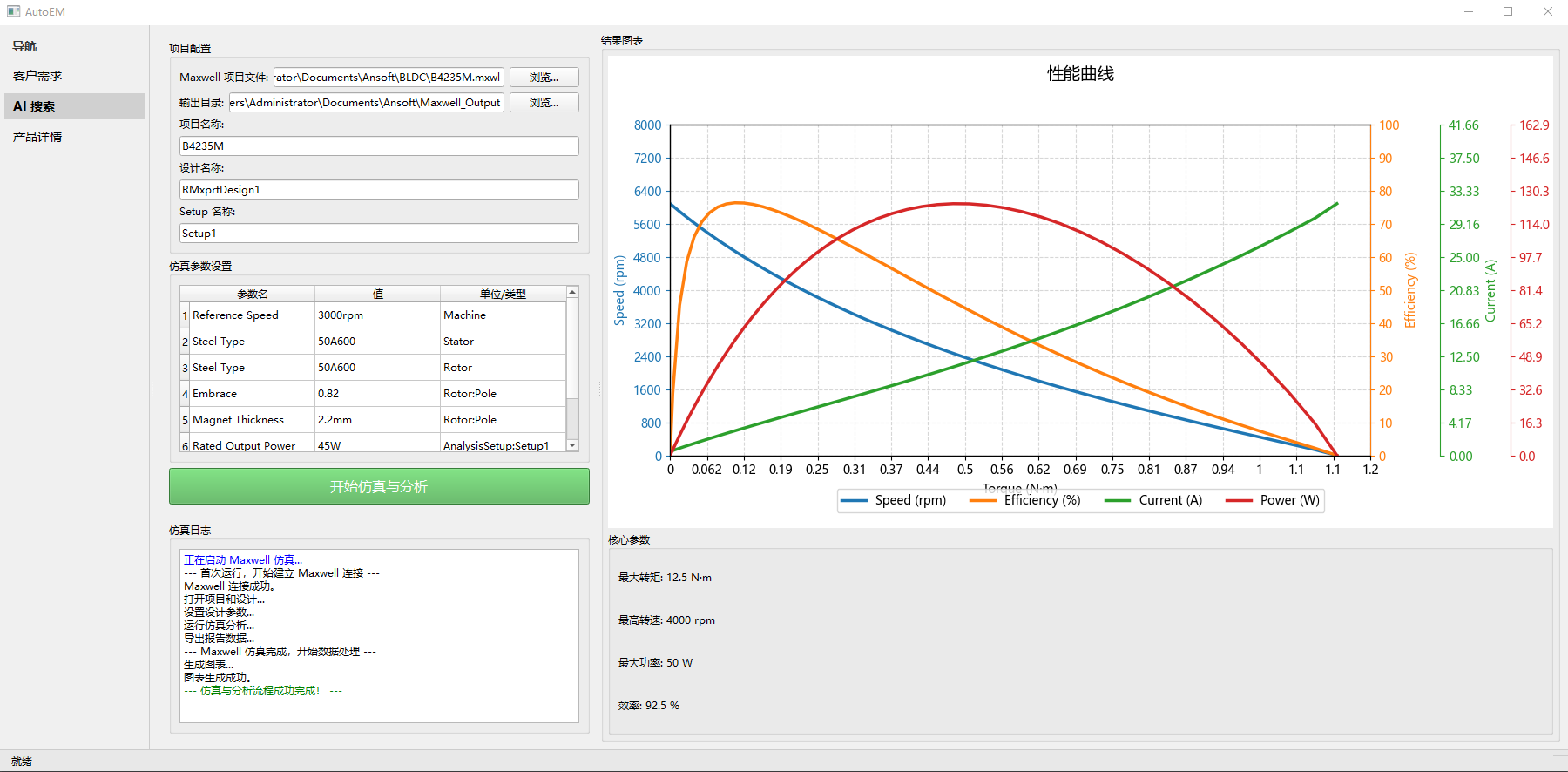Click the project name field containing B4235M
Viewport: 1568px width, 772px height.
[379, 146]
